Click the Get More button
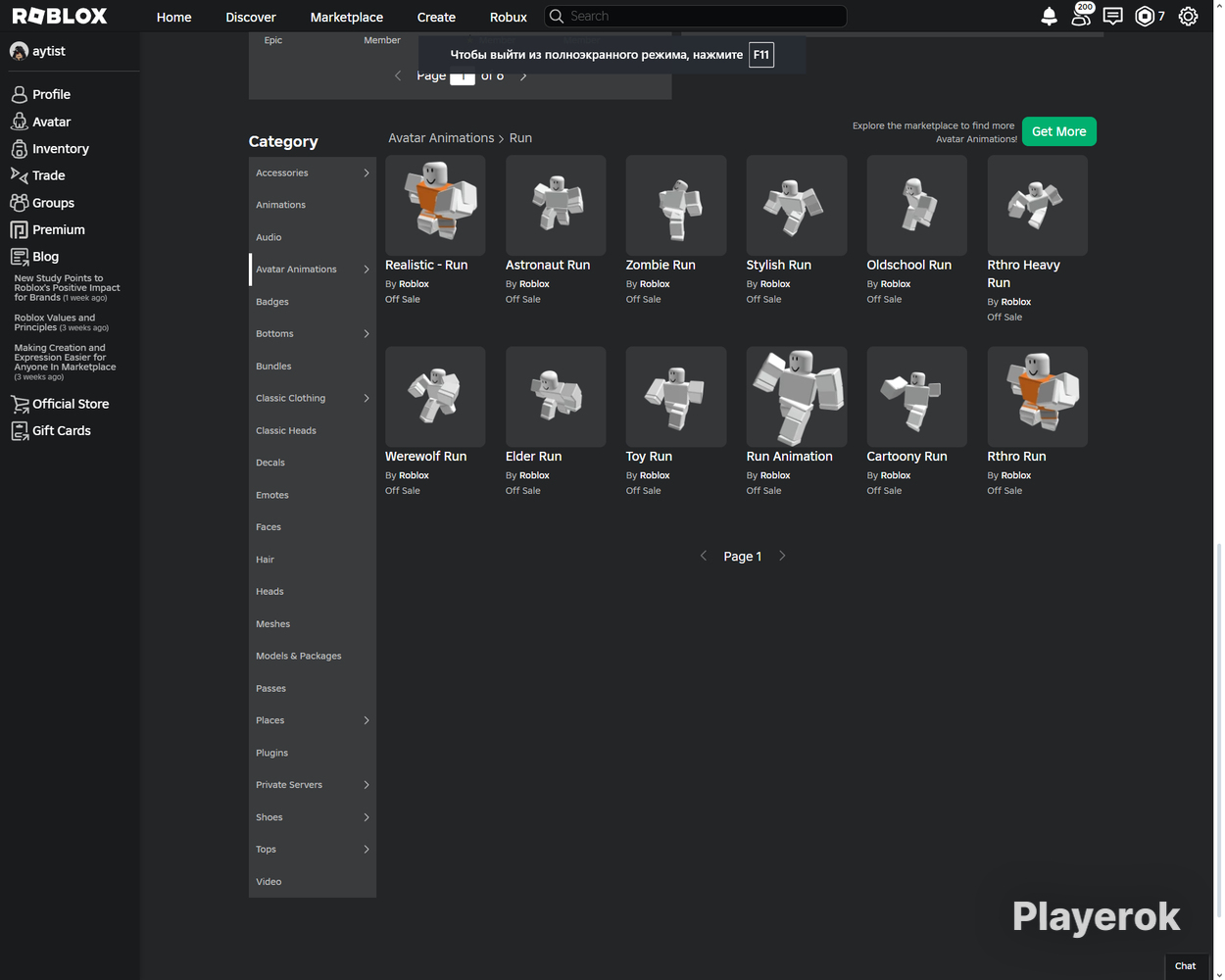The image size is (1225, 980). (1059, 131)
